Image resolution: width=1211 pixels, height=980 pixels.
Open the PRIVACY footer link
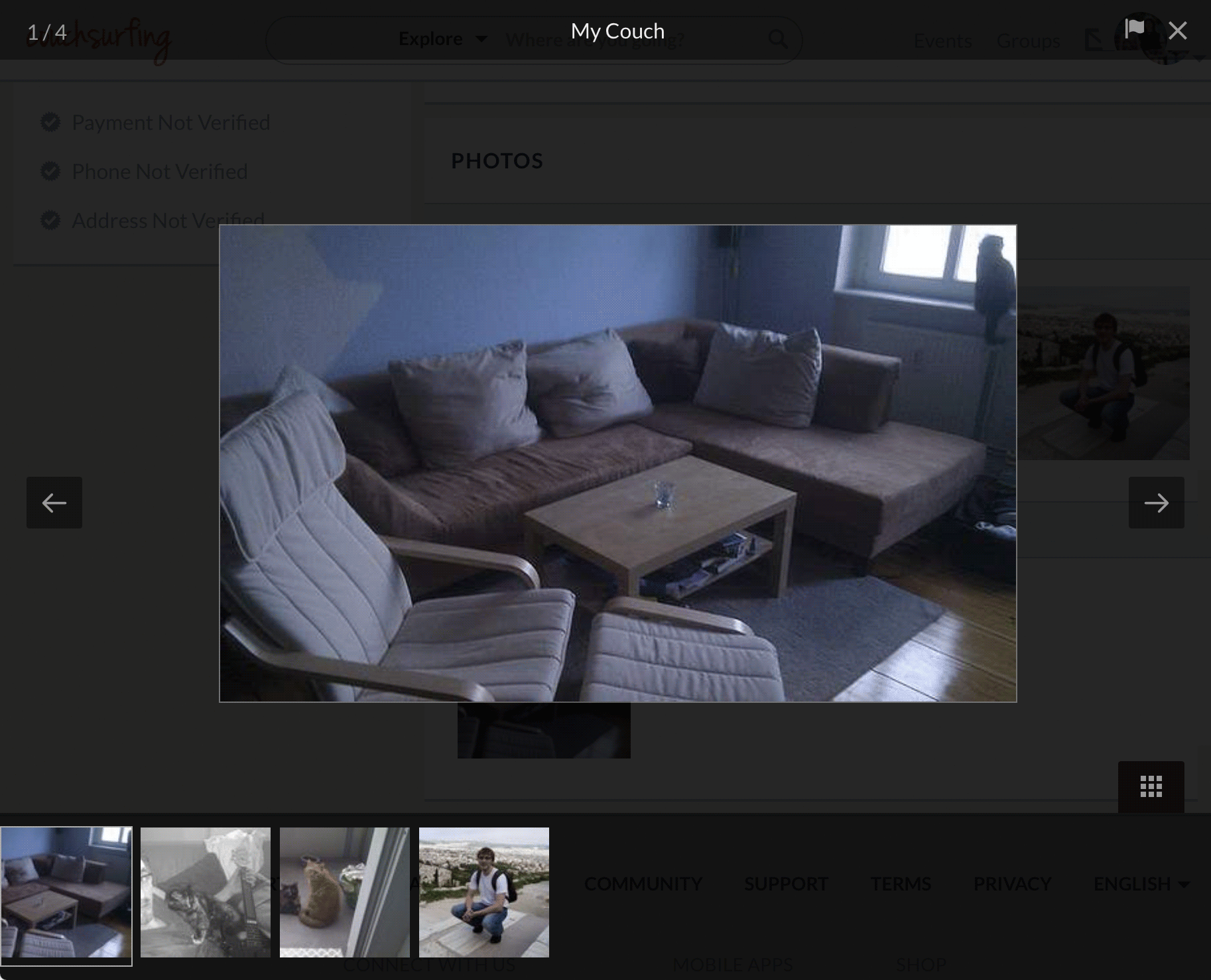point(1012,884)
